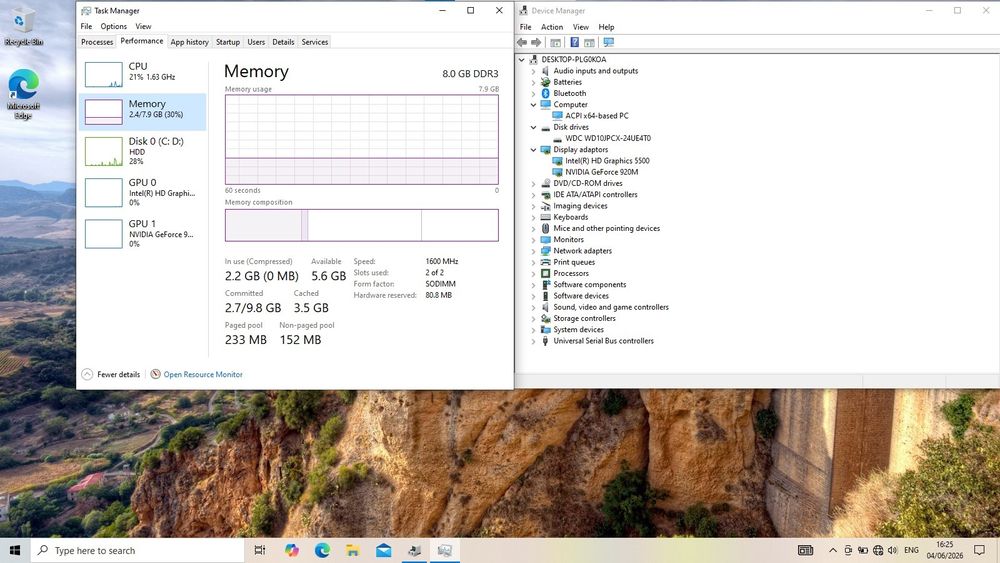Open Resource Monitor link

point(203,374)
